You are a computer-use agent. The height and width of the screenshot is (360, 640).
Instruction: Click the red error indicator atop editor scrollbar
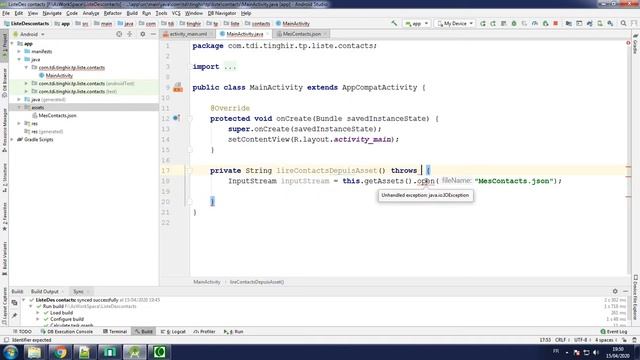click(628, 43)
